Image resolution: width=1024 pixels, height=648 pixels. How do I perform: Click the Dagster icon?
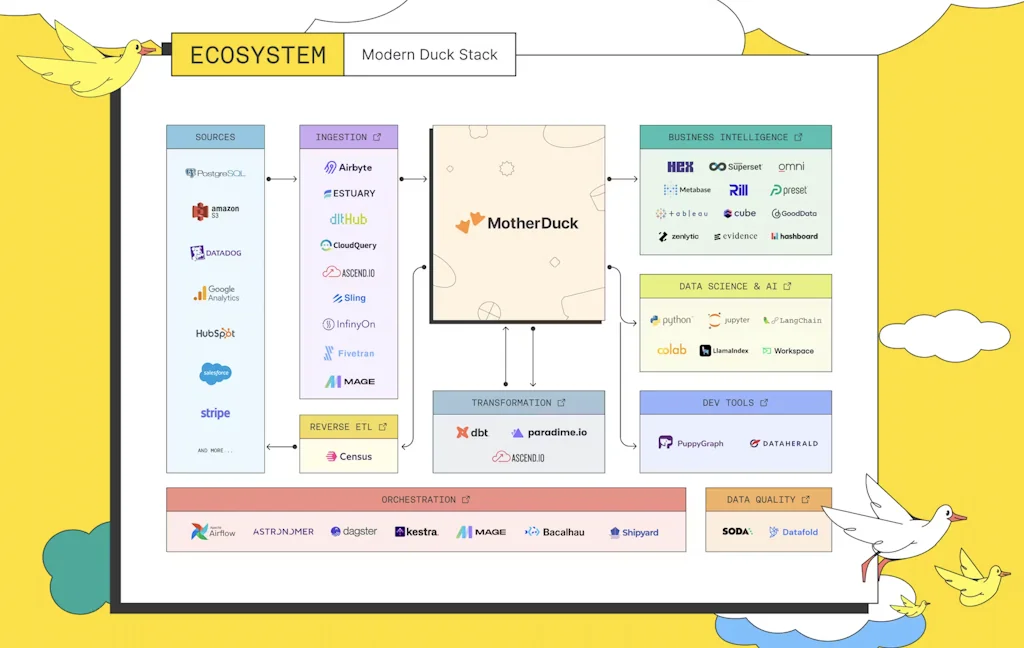353,531
